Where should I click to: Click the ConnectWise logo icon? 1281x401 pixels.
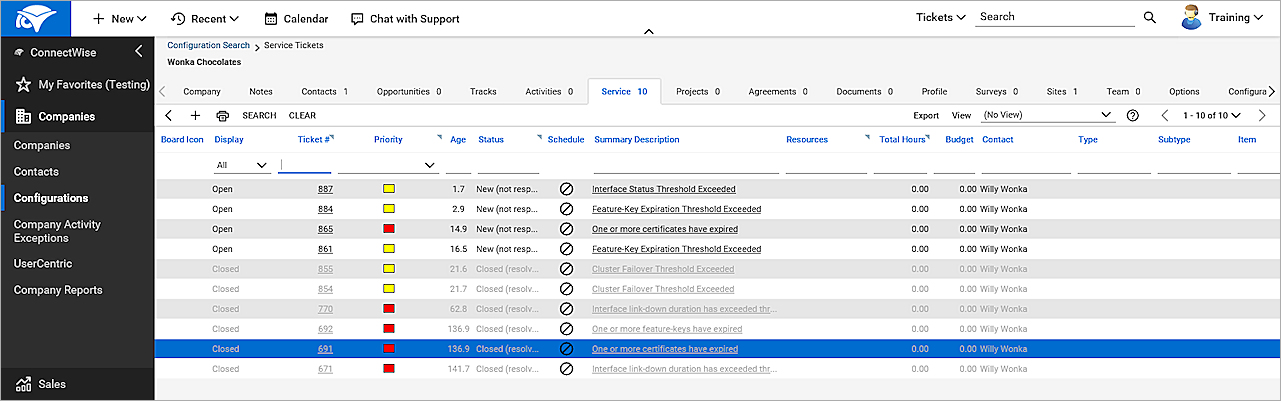tap(35, 18)
